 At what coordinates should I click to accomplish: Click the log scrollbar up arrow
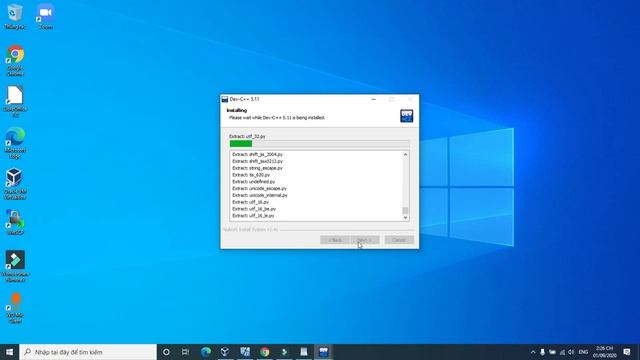(405, 155)
